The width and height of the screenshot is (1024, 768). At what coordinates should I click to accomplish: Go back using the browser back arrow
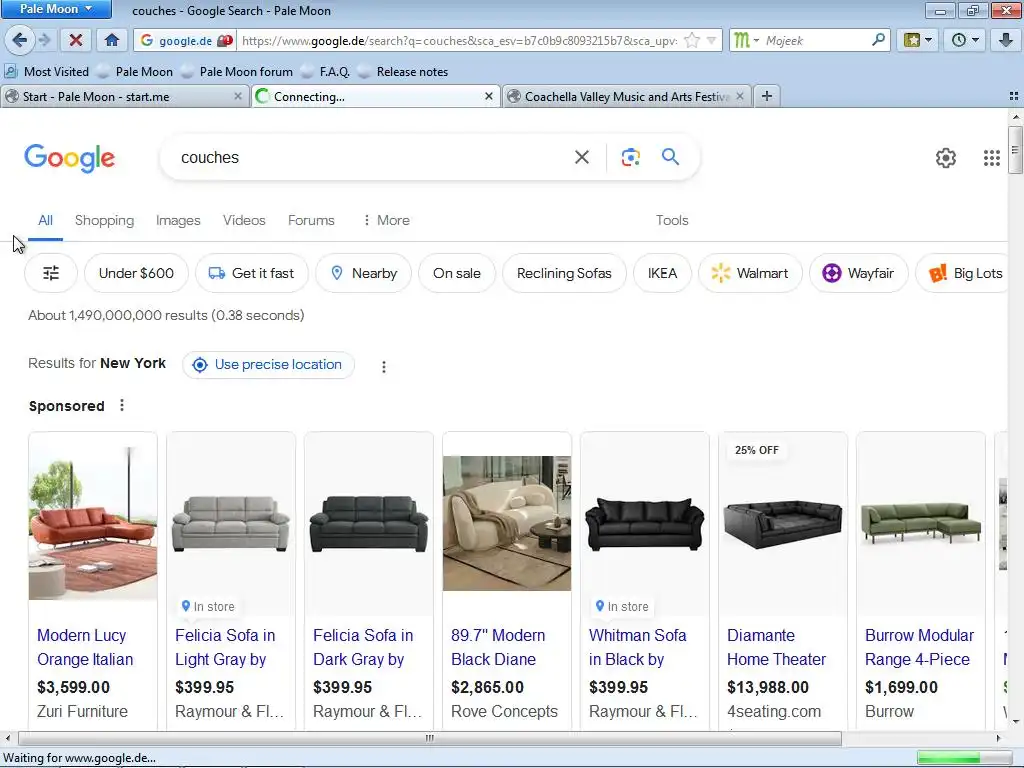point(19,40)
